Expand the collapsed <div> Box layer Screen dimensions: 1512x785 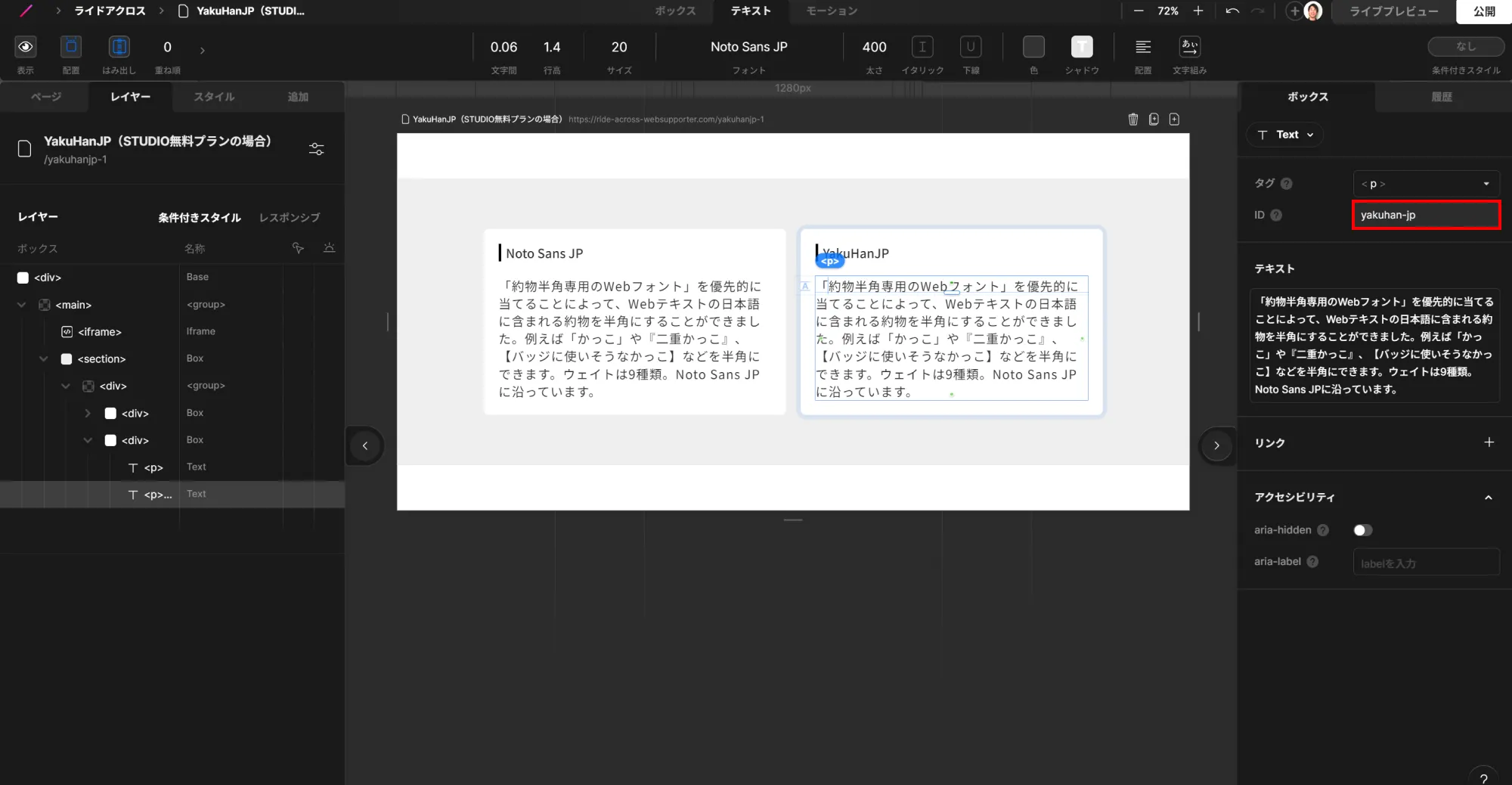pos(88,413)
